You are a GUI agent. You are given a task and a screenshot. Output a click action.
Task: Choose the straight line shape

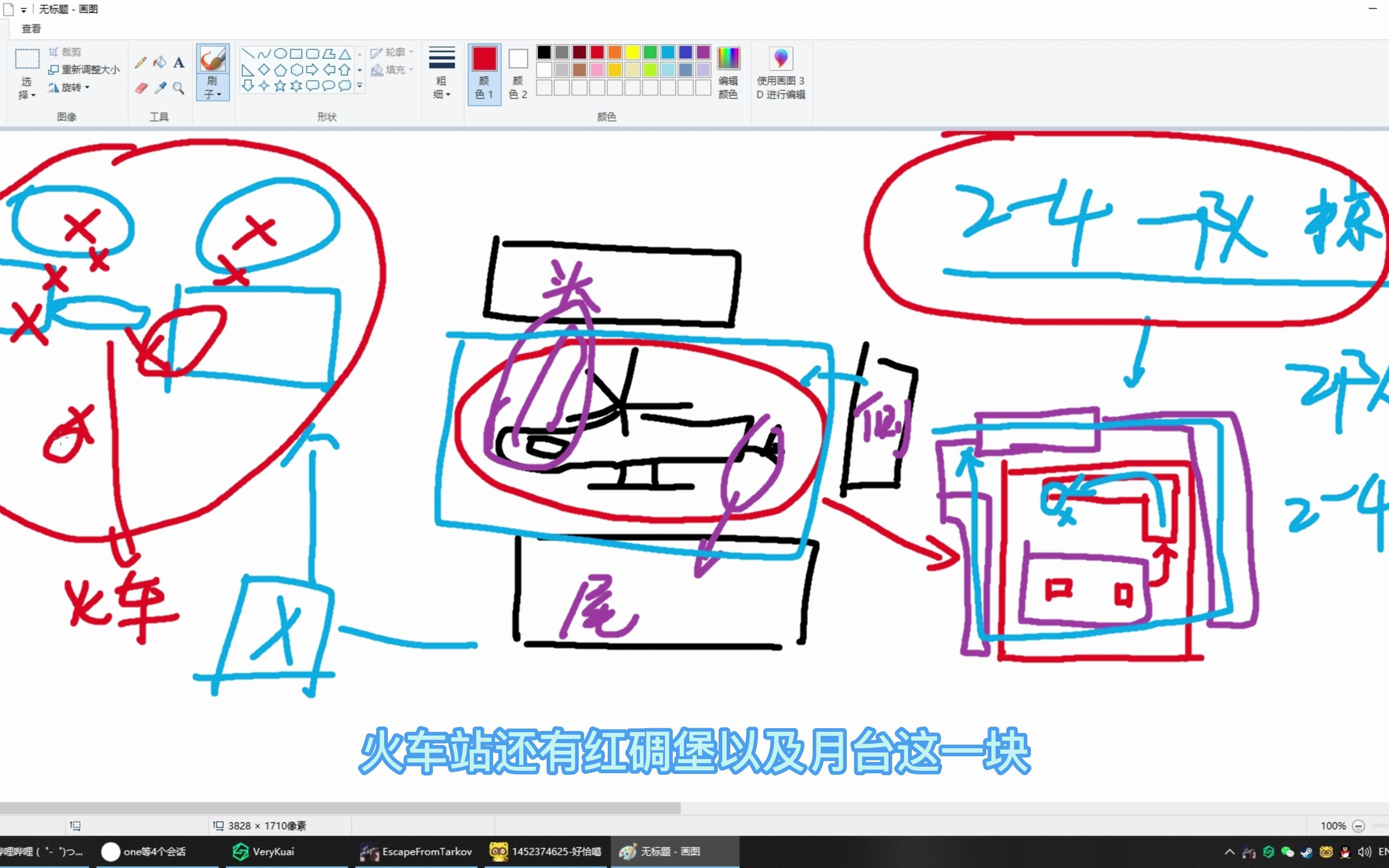[248, 54]
